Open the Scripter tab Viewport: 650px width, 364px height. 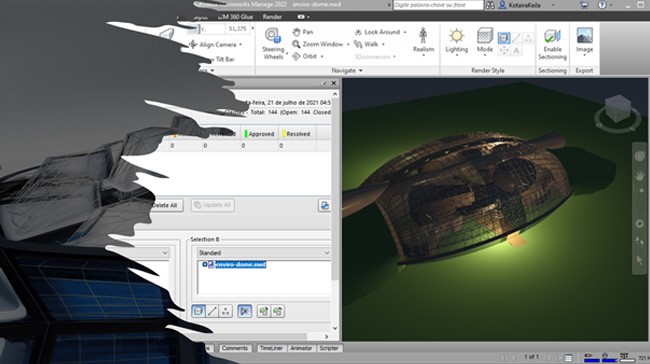click(x=329, y=348)
